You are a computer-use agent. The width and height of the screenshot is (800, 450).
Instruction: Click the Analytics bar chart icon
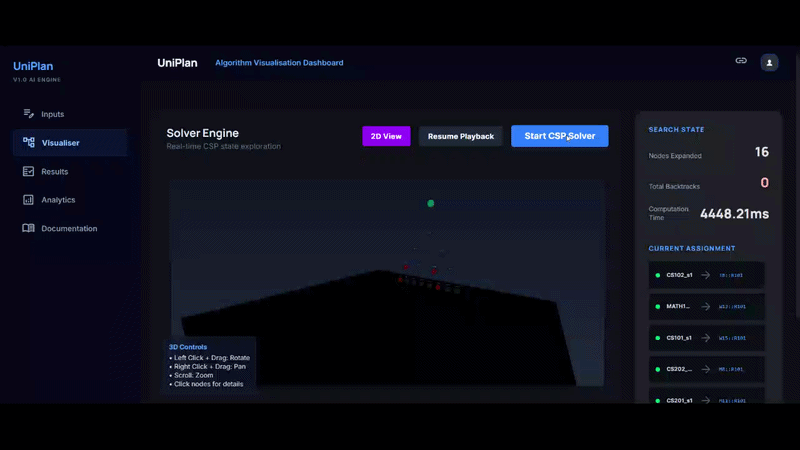(x=29, y=200)
